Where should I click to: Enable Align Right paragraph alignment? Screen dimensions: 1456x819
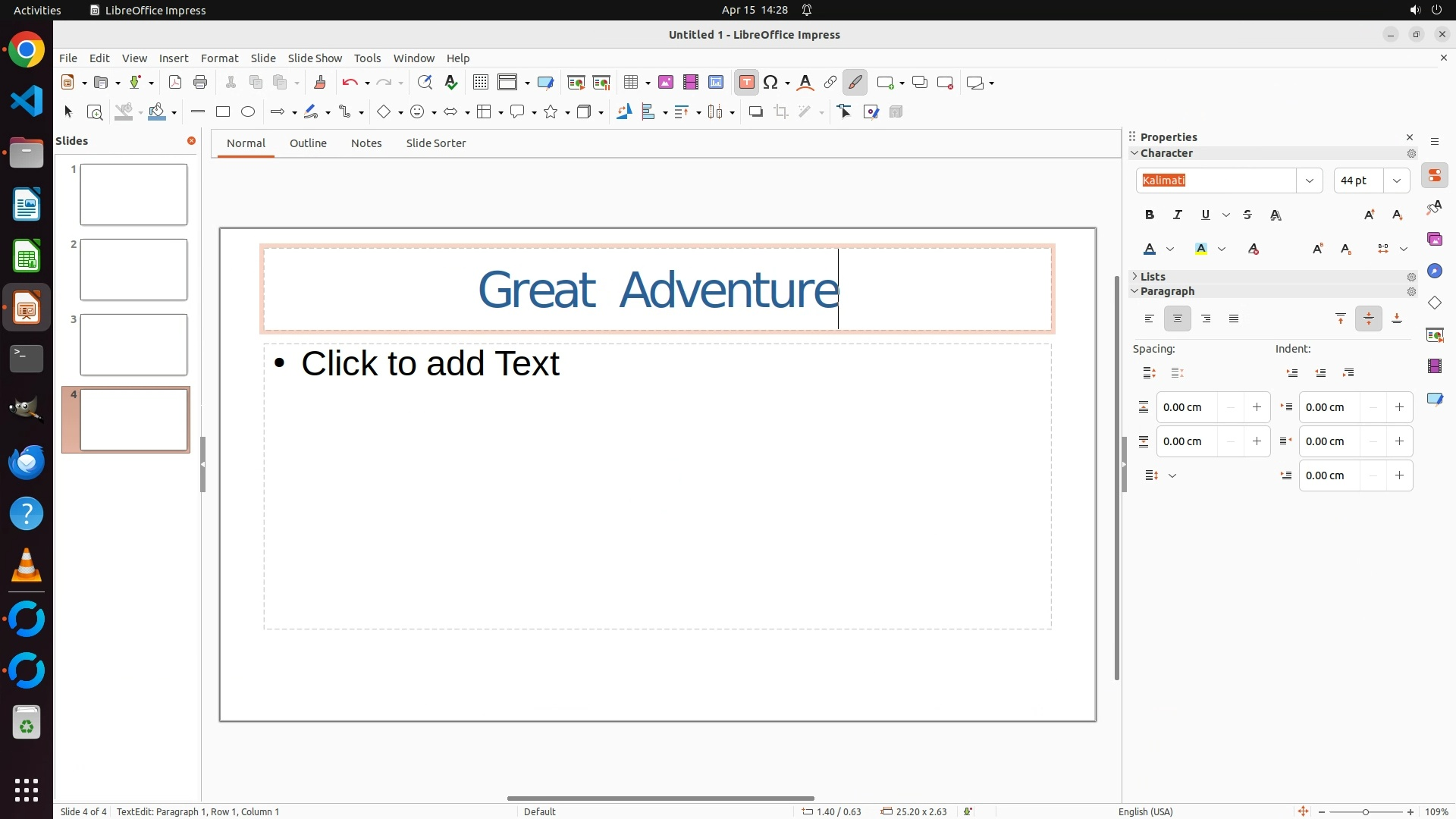coord(1206,319)
